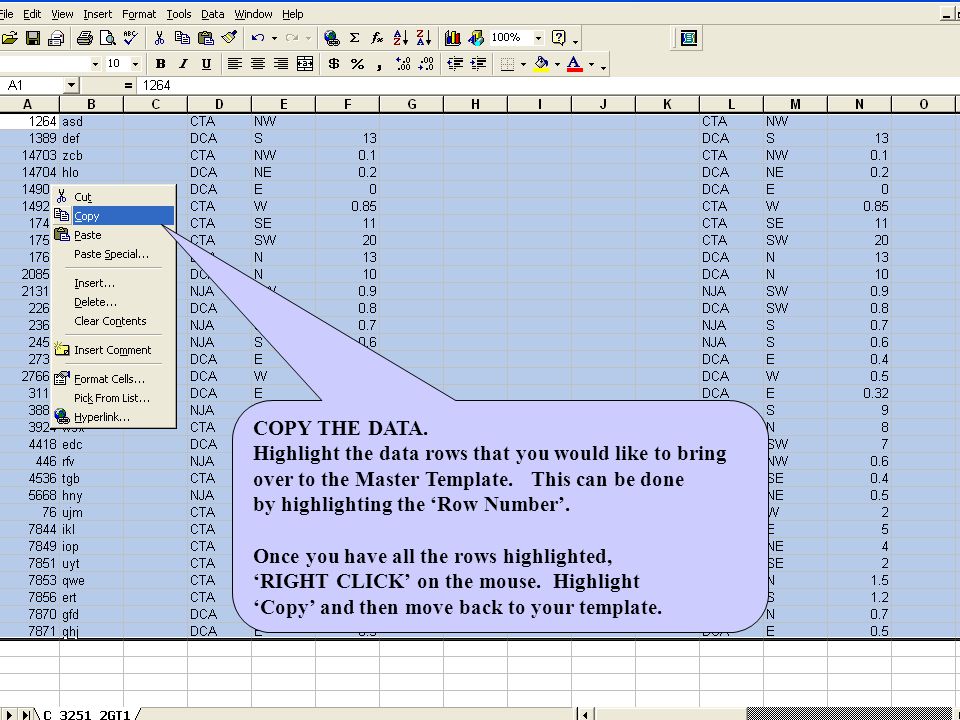Toggle Align Right button

point(281,64)
